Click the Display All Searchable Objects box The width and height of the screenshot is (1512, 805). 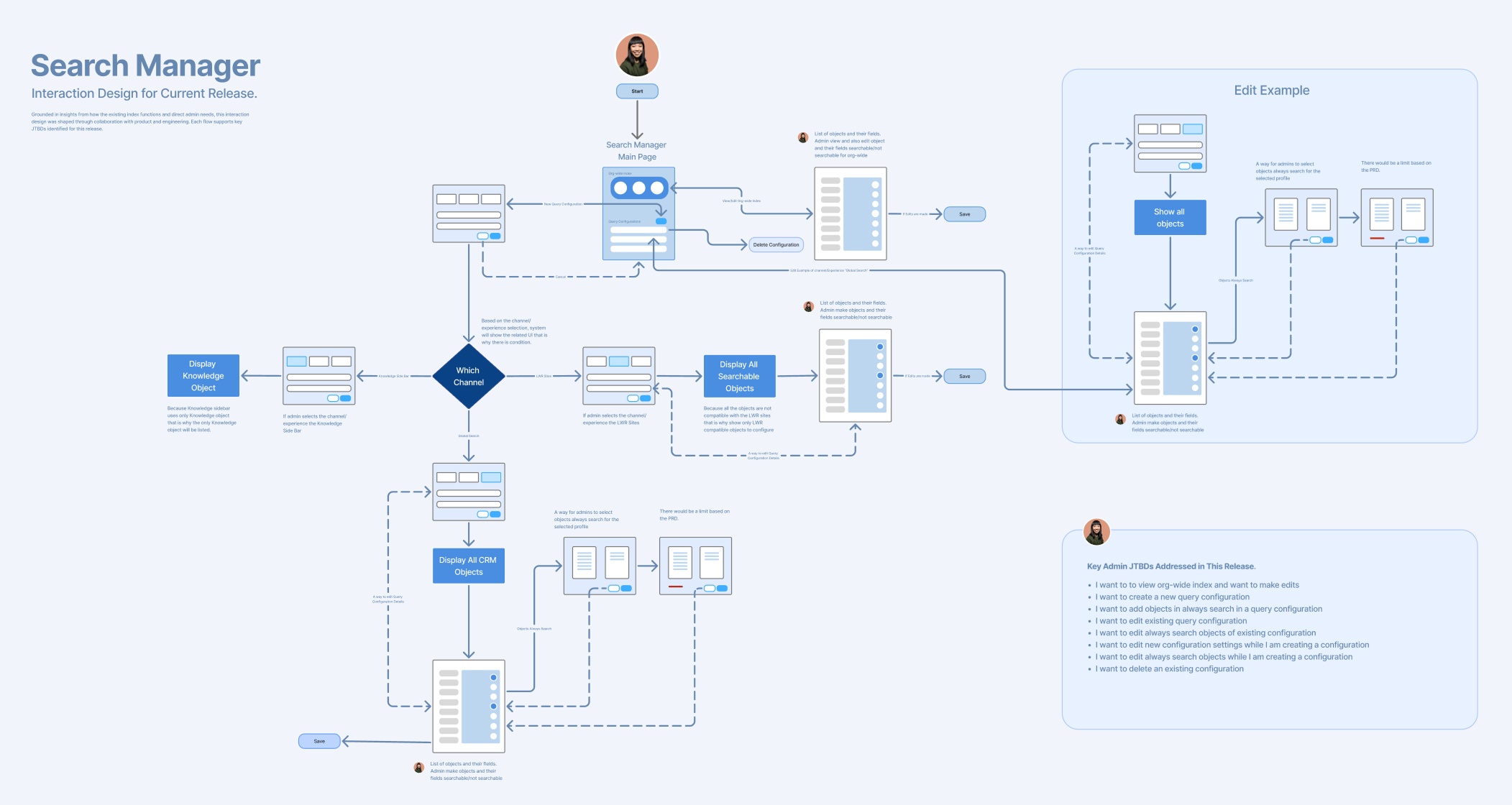point(739,376)
